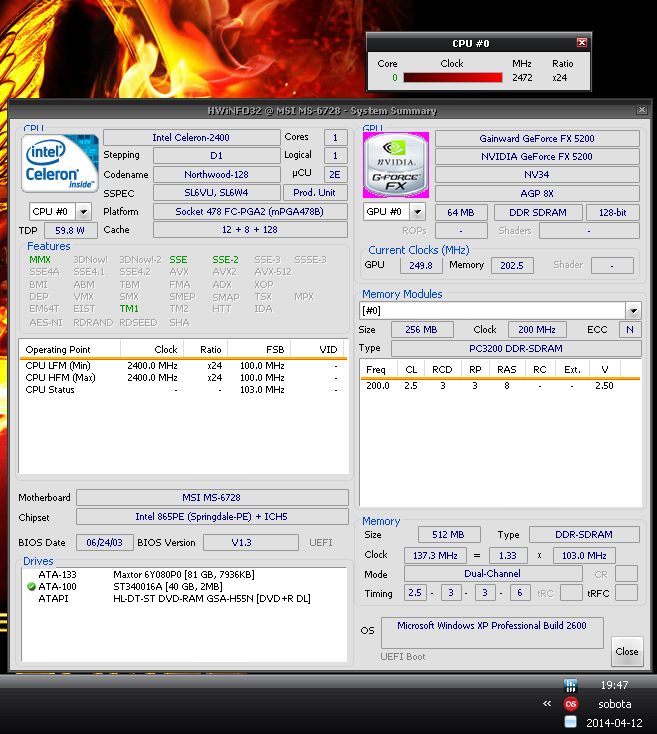
Task: Select the CPU Status row
Action: click(183, 390)
